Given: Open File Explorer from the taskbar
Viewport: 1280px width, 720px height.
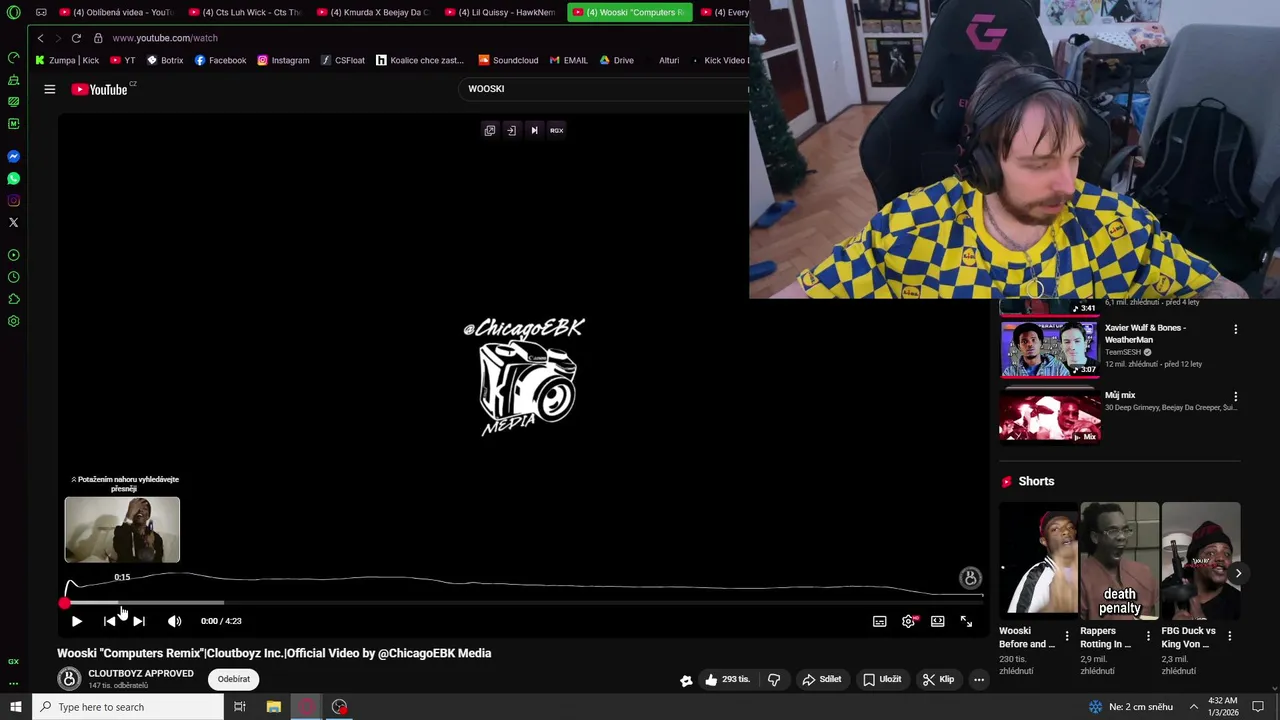Looking at the screenshot, I should pos(273,707).
